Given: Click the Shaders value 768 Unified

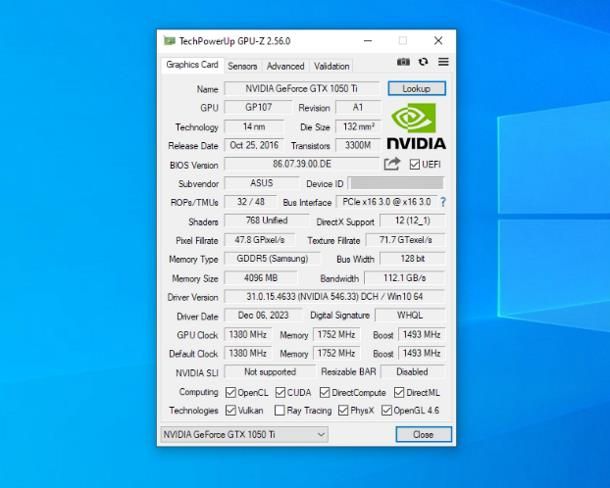Looking at the screenshot, I should click(x=266, y=220).
